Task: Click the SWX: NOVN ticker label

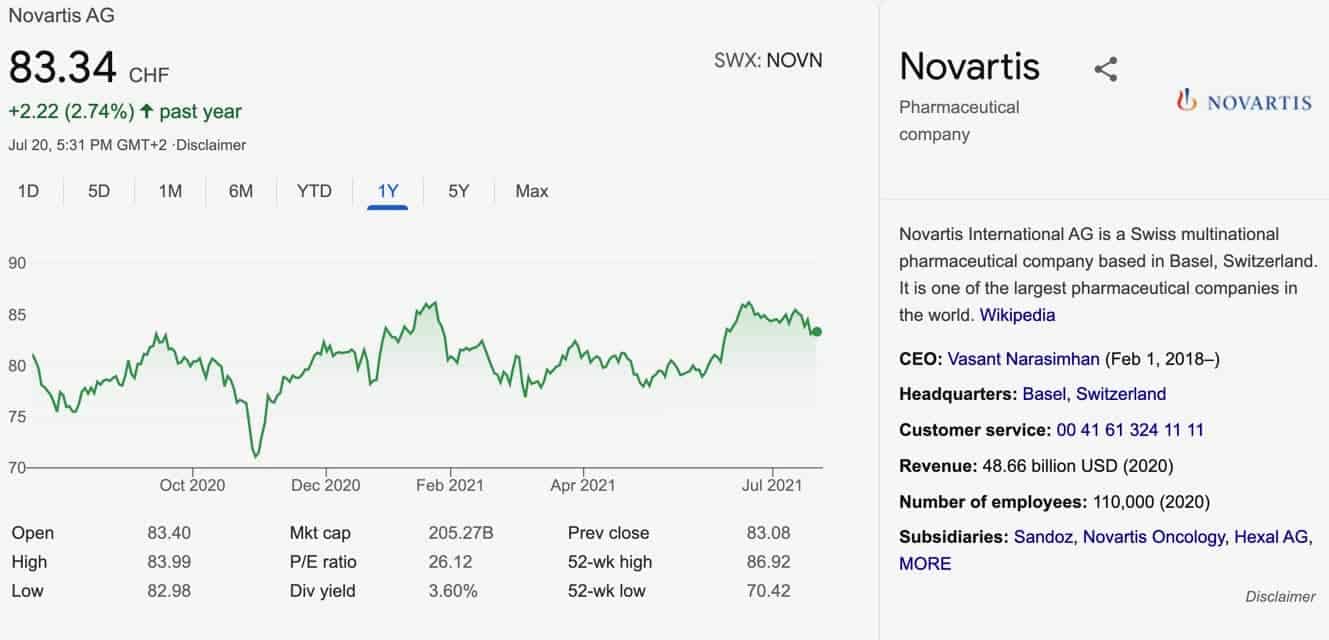Action: pos(768,60)
